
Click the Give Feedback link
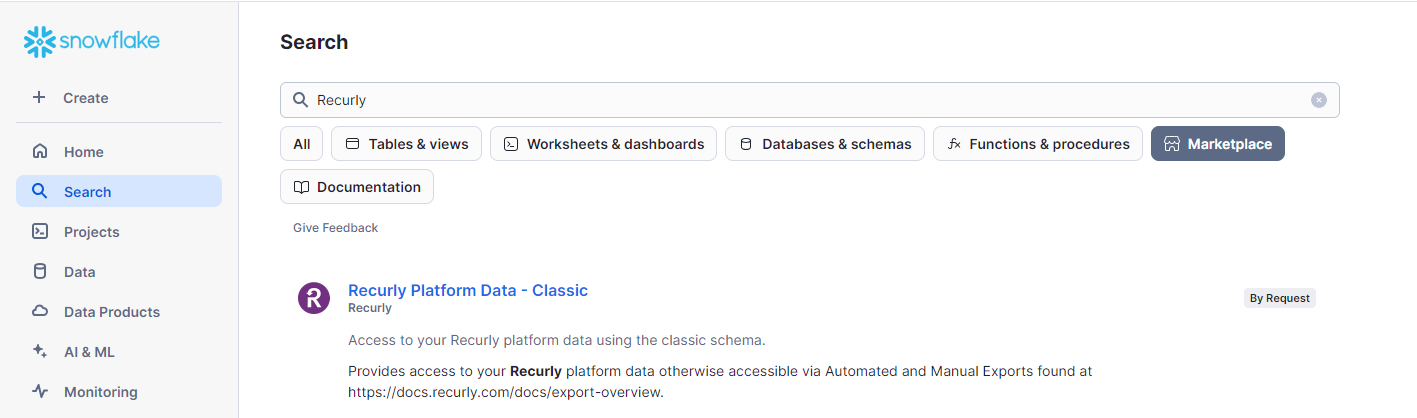coord(335,228)
